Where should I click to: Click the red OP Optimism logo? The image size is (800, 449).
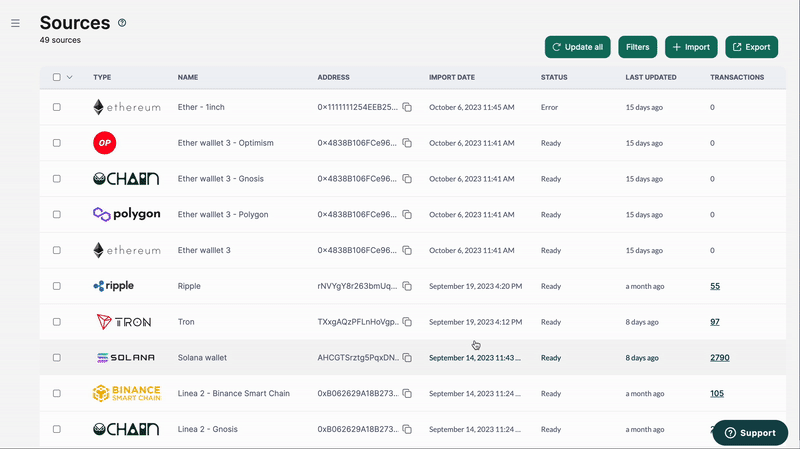pos(105,143)
